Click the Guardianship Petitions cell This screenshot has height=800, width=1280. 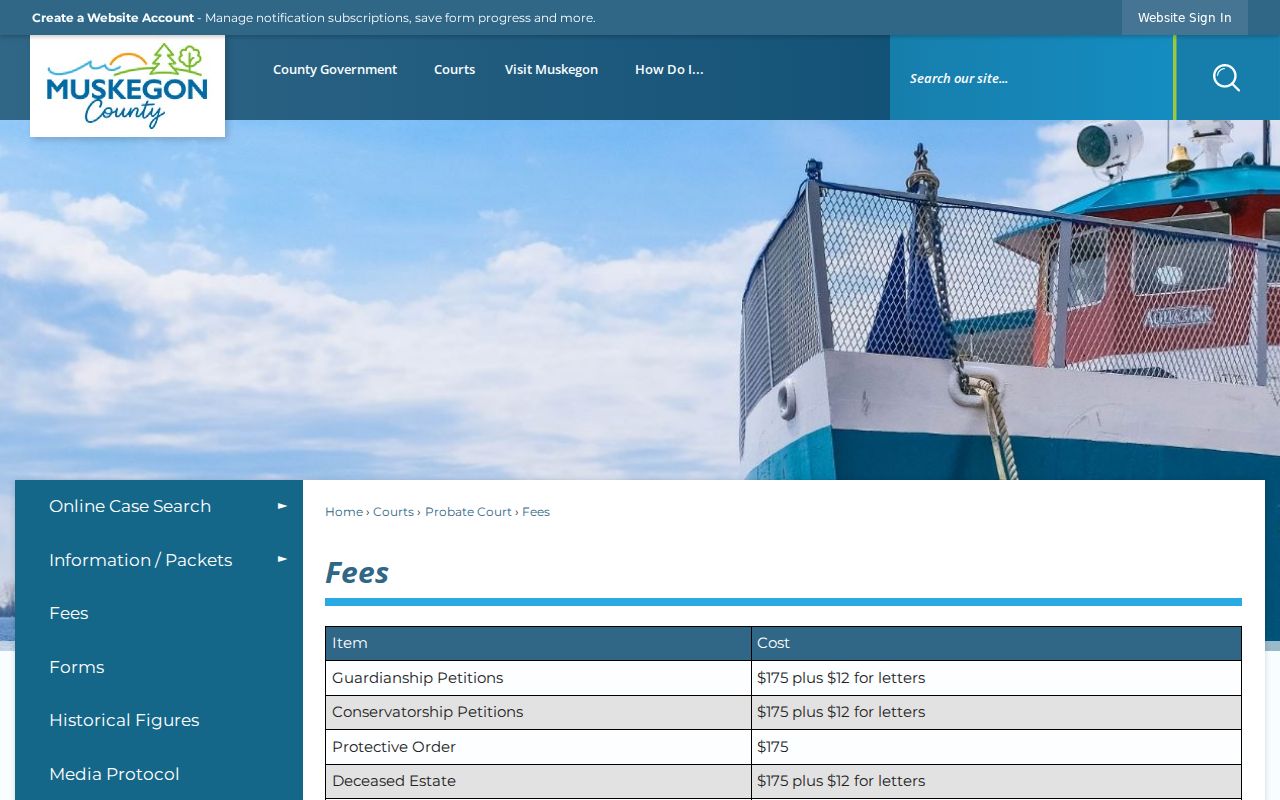(538, 678)
